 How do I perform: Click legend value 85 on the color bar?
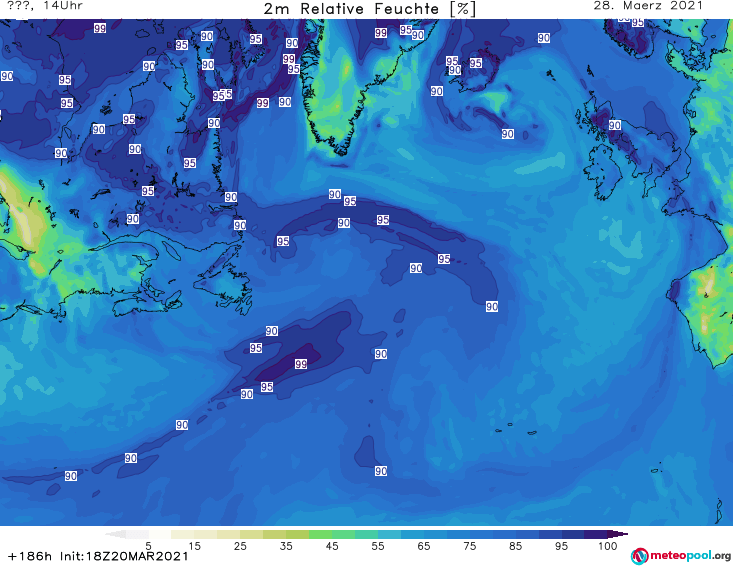(515, 546)
